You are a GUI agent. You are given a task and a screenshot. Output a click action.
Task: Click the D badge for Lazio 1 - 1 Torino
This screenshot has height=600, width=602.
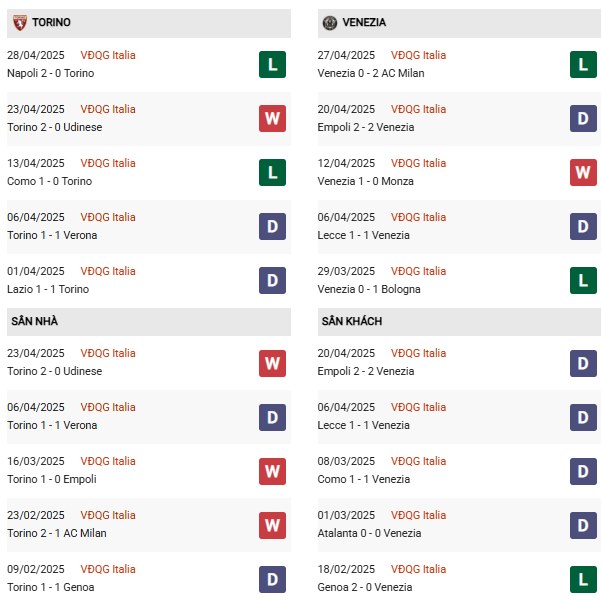coord(272,280)
